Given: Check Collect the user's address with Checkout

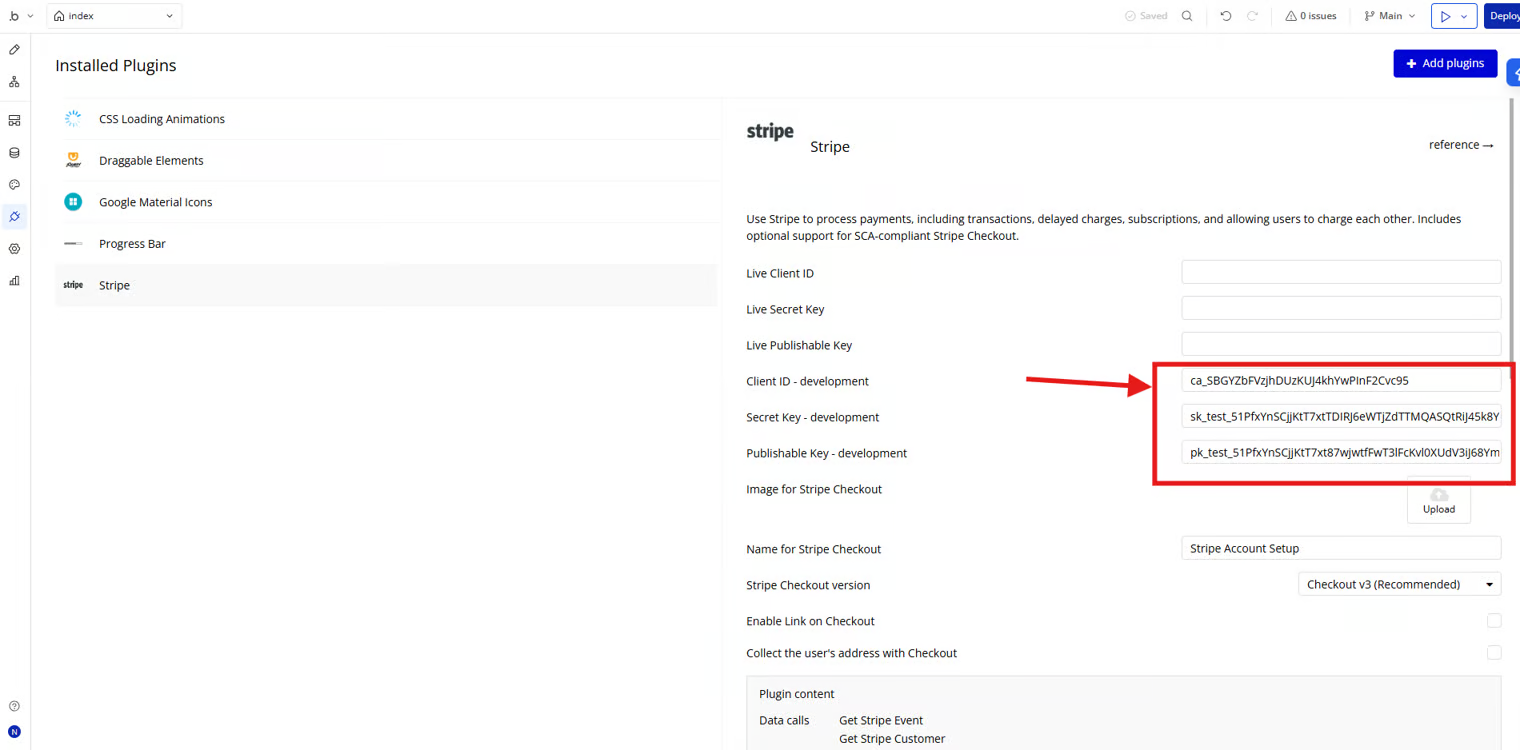Looking at the screenshot, I should 1493,653.
